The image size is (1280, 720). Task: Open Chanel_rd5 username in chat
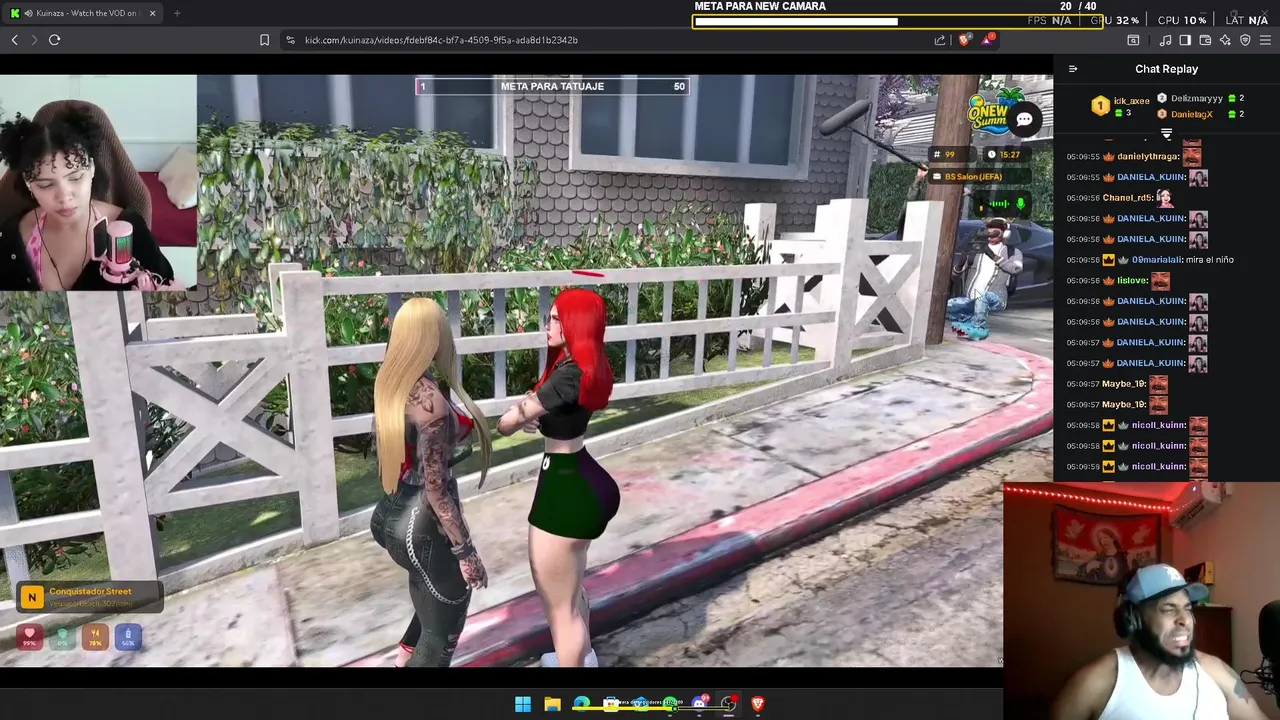point(1126,198)
